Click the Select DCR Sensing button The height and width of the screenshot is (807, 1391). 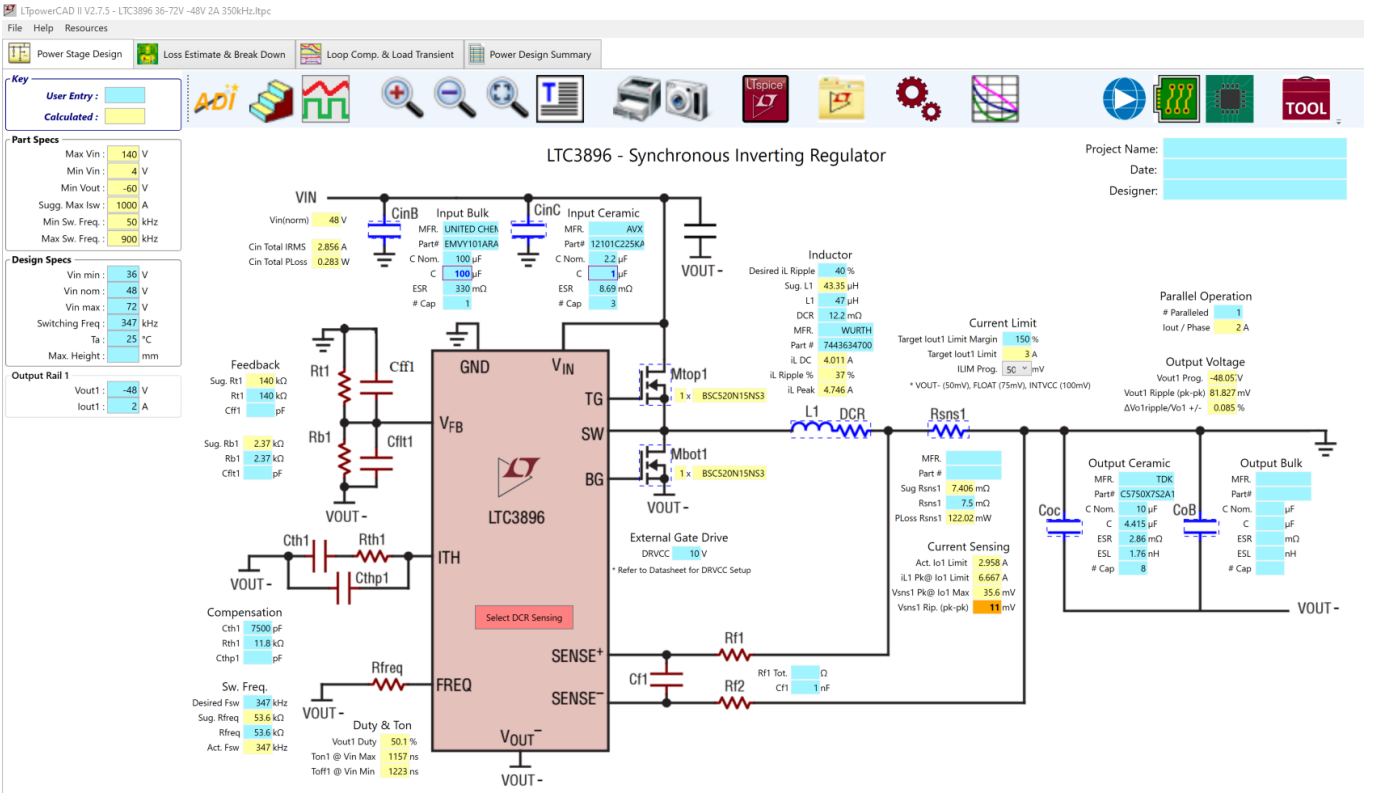[524, 617]
